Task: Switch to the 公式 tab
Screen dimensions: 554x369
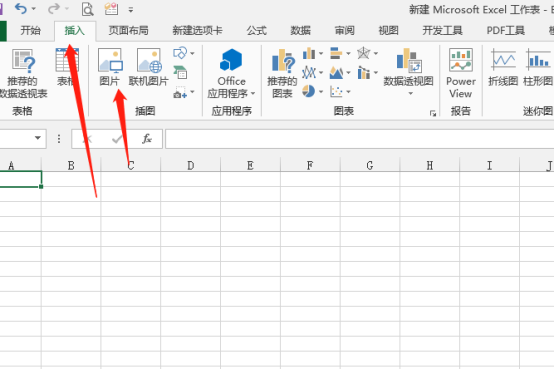Action: click(257, 31)
